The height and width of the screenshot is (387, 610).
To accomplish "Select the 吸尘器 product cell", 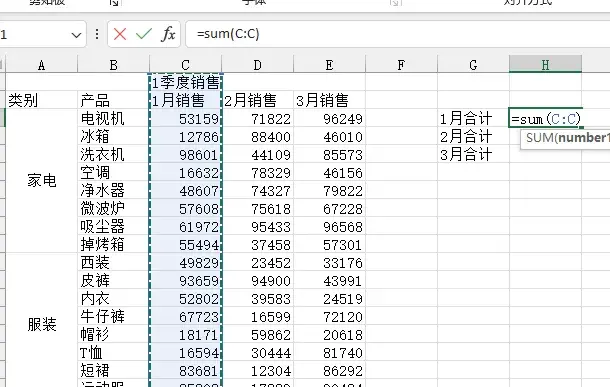I will [x=113, y=226].
